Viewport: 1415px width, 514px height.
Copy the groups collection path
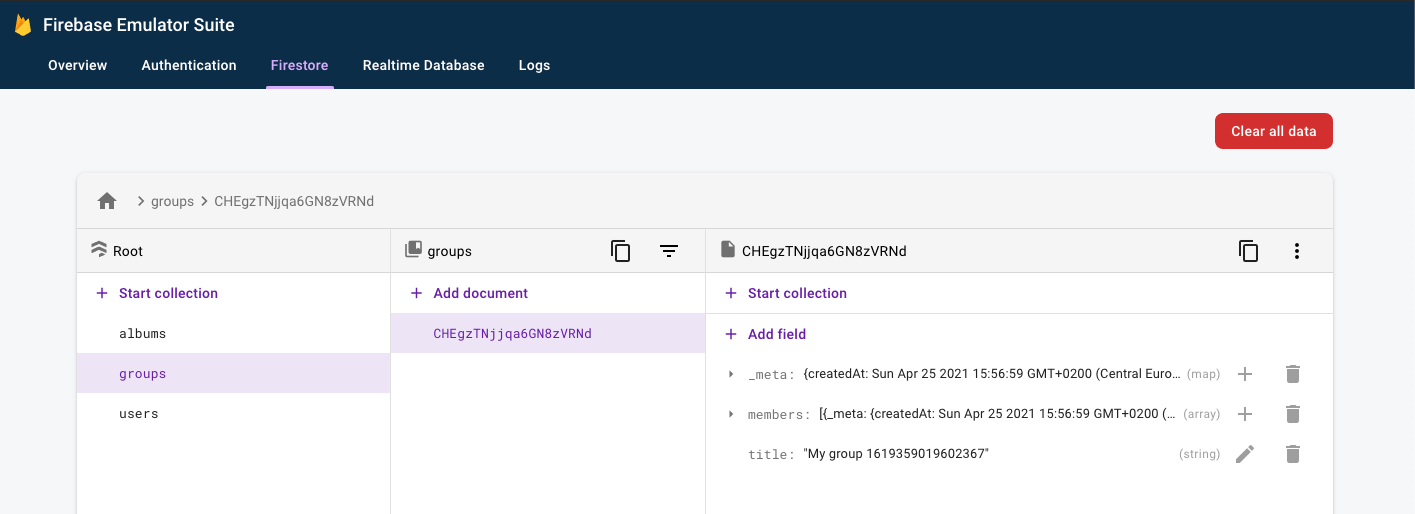point(620,251)
